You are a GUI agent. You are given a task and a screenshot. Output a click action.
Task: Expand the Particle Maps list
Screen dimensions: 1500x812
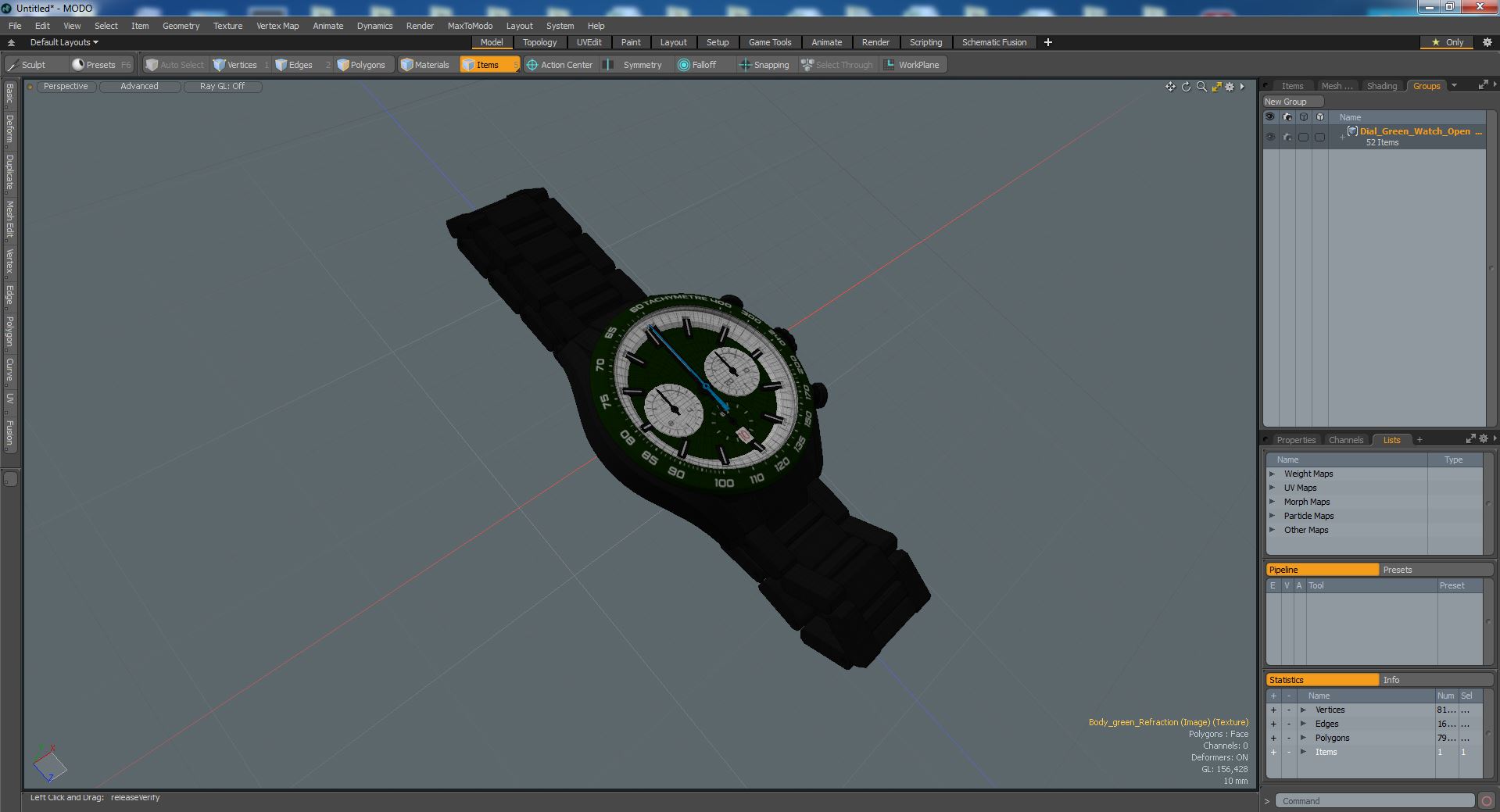(x=1272, y=516)
